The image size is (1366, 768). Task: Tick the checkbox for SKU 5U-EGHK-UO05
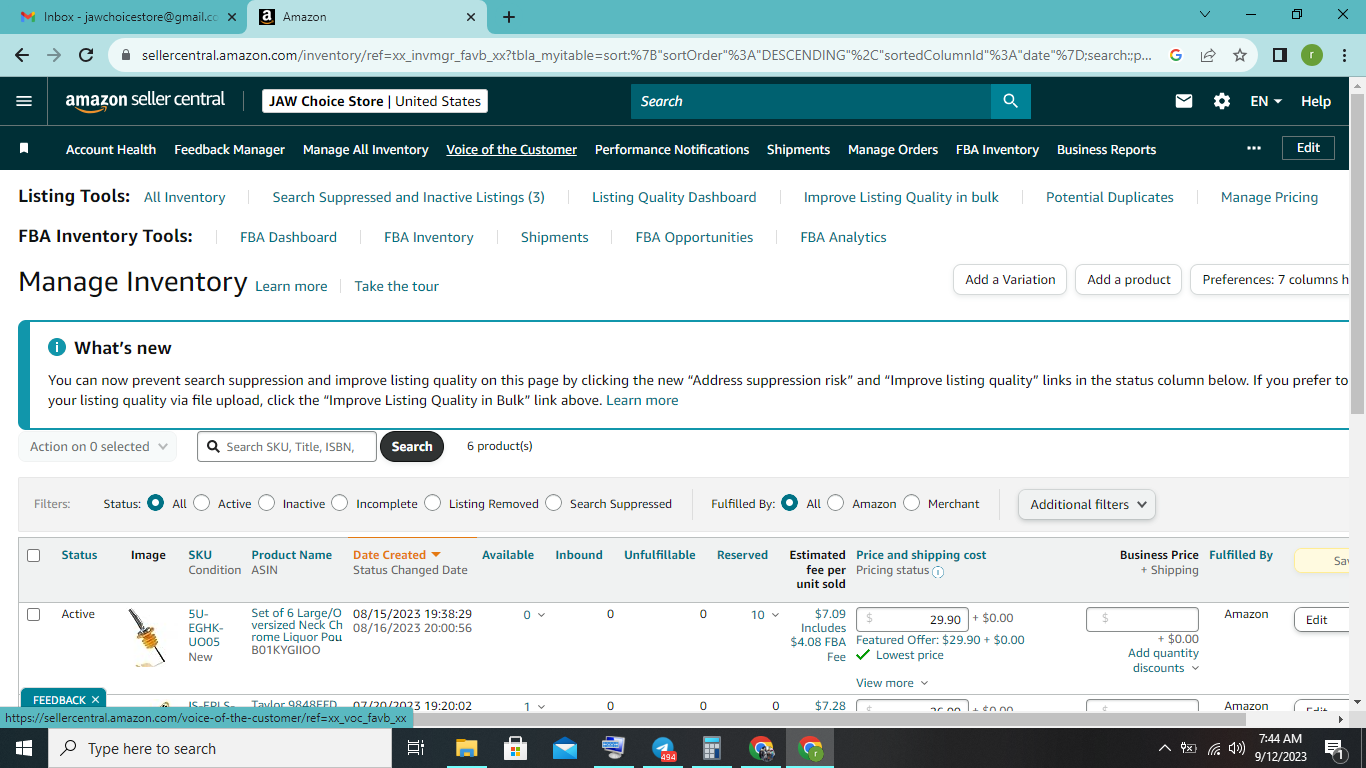34,614
